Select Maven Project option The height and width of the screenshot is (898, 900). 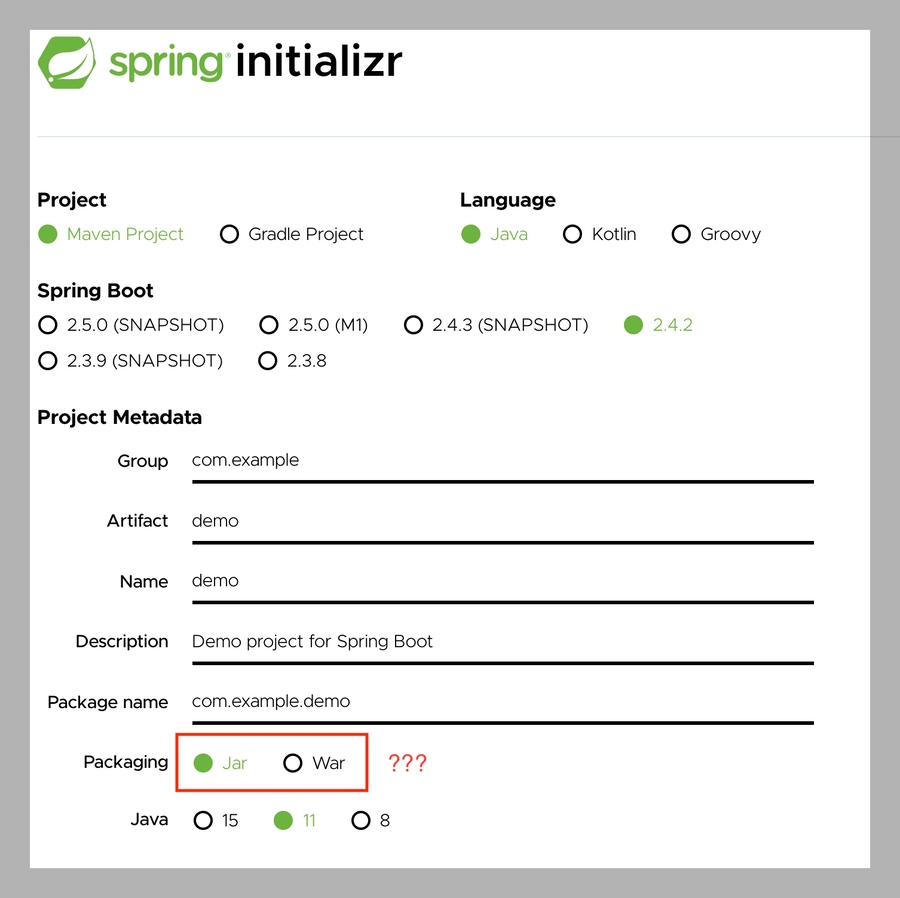point(48,235)
